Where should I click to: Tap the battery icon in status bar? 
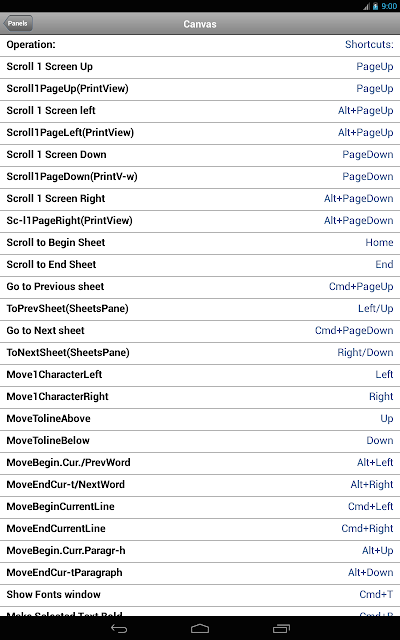coord(376,6)
